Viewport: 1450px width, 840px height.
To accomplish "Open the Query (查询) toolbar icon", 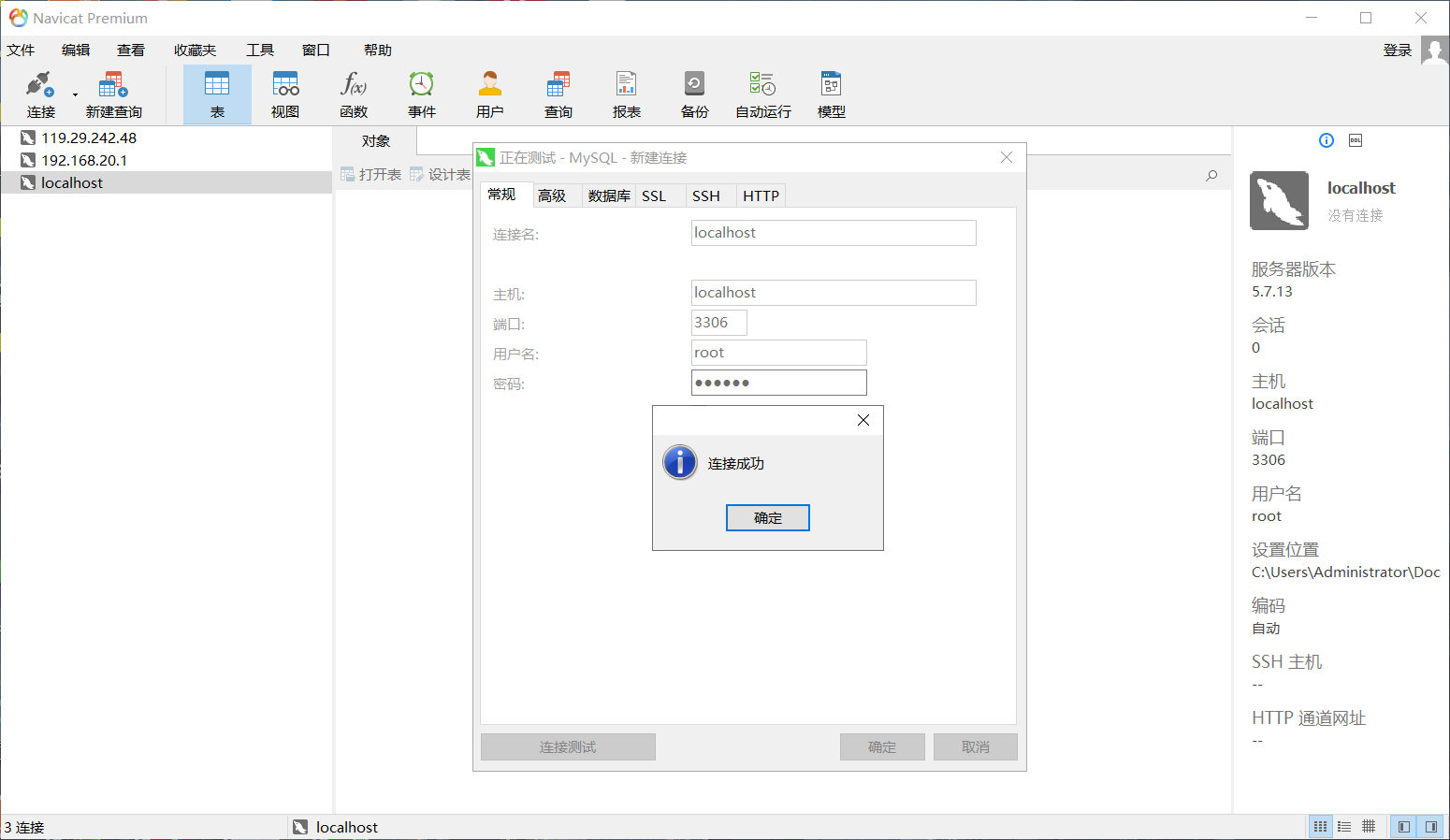I will pos(558,94).
